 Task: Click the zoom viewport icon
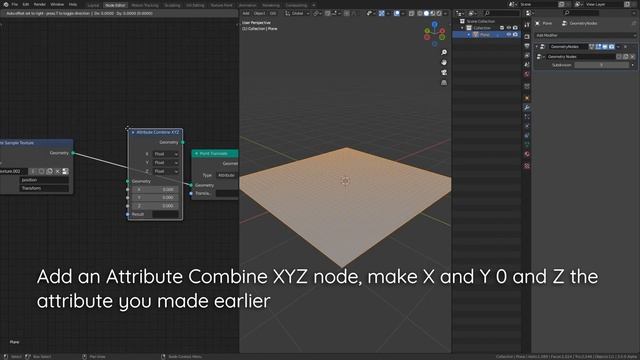point(444,53)
